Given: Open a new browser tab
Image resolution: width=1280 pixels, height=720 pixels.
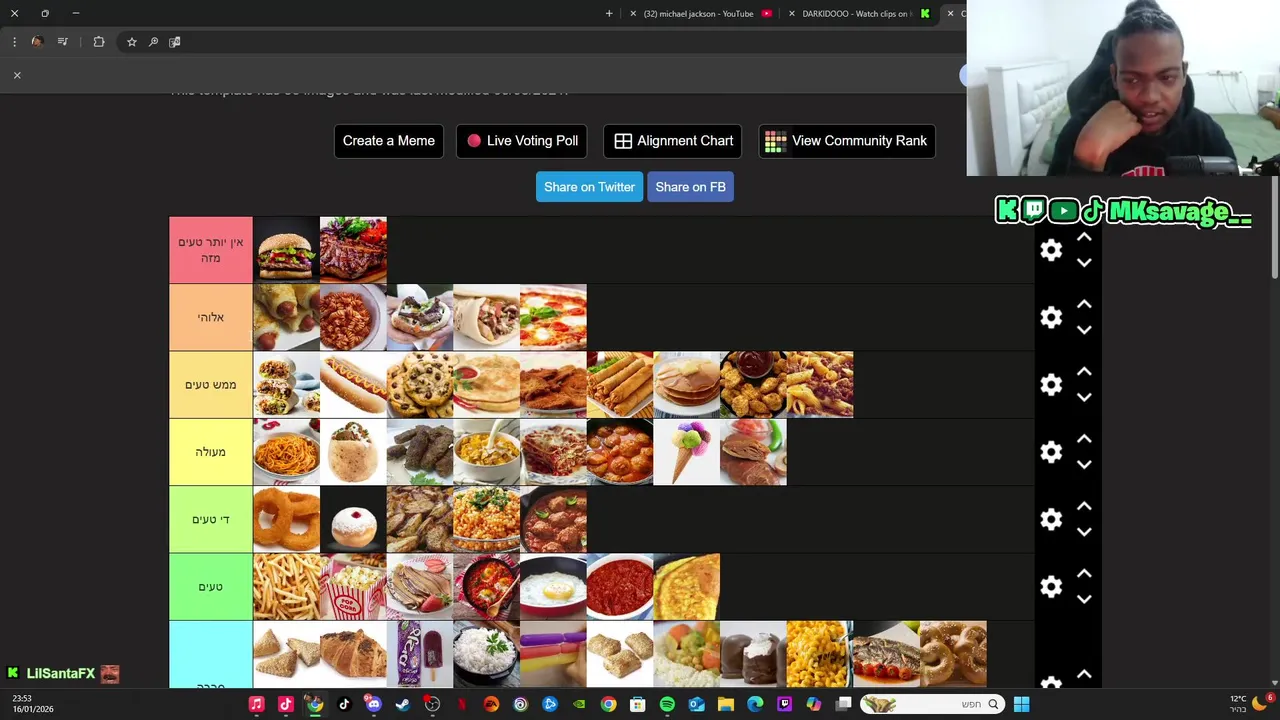Looking at the screenshot, I should (x=609, y=14).
